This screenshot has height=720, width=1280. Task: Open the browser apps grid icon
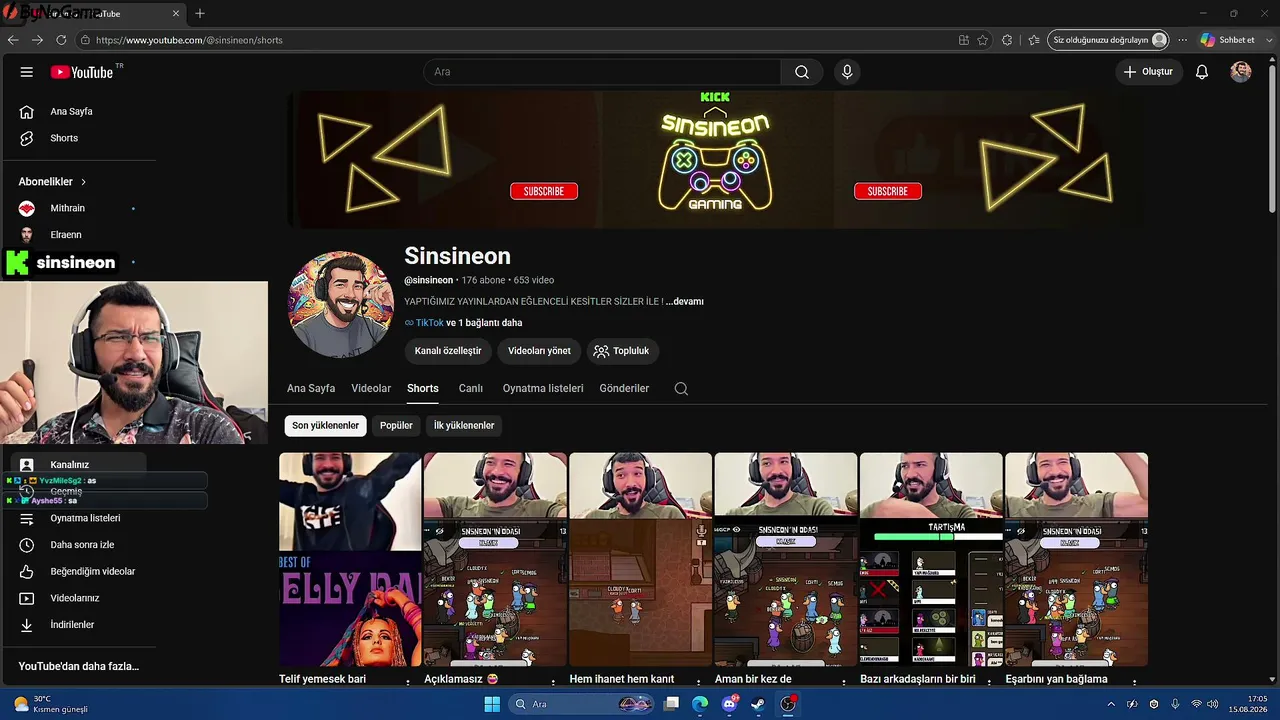(x=963, y=40)
